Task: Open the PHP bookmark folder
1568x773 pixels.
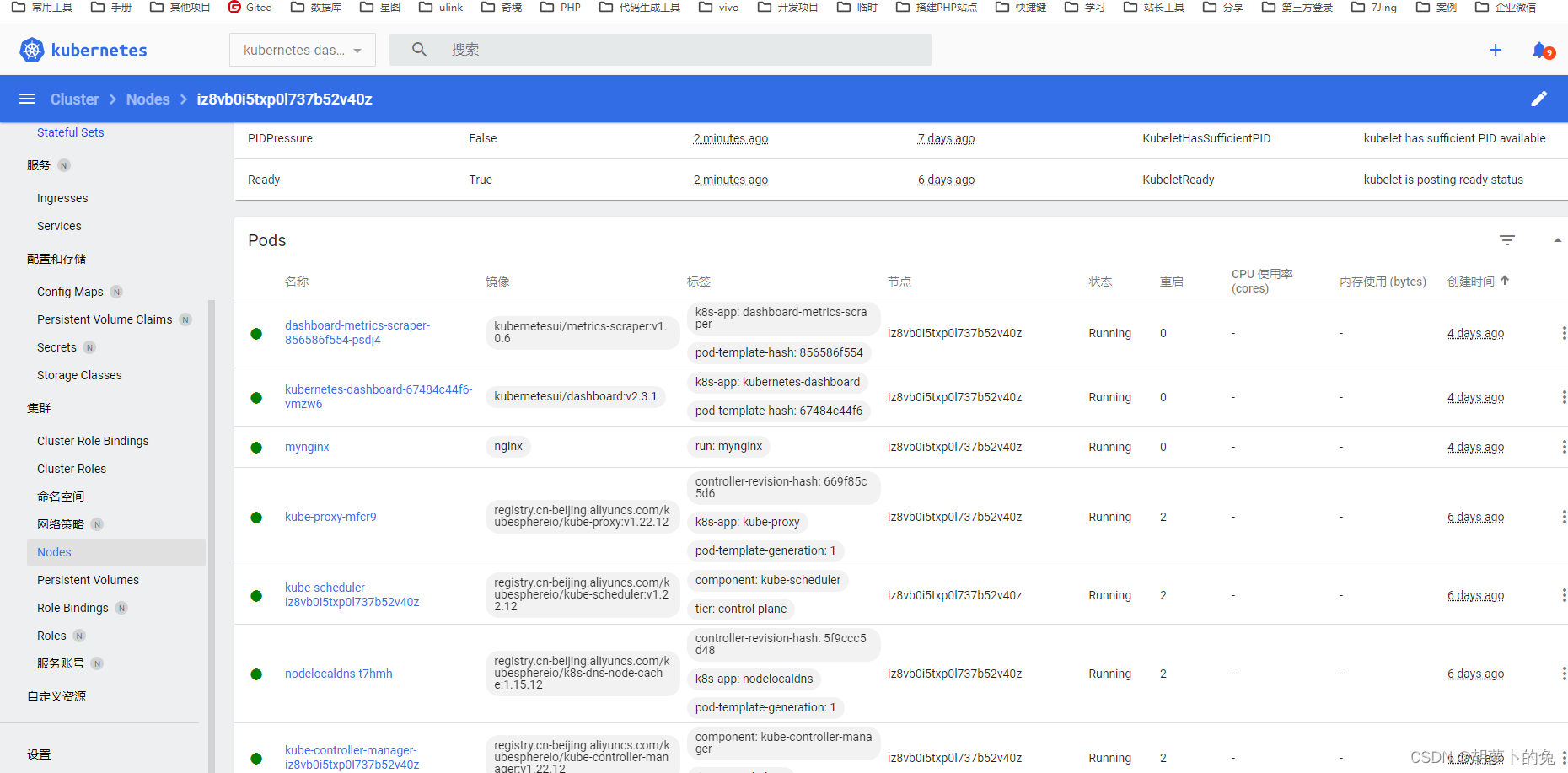Action: point(561,7)
